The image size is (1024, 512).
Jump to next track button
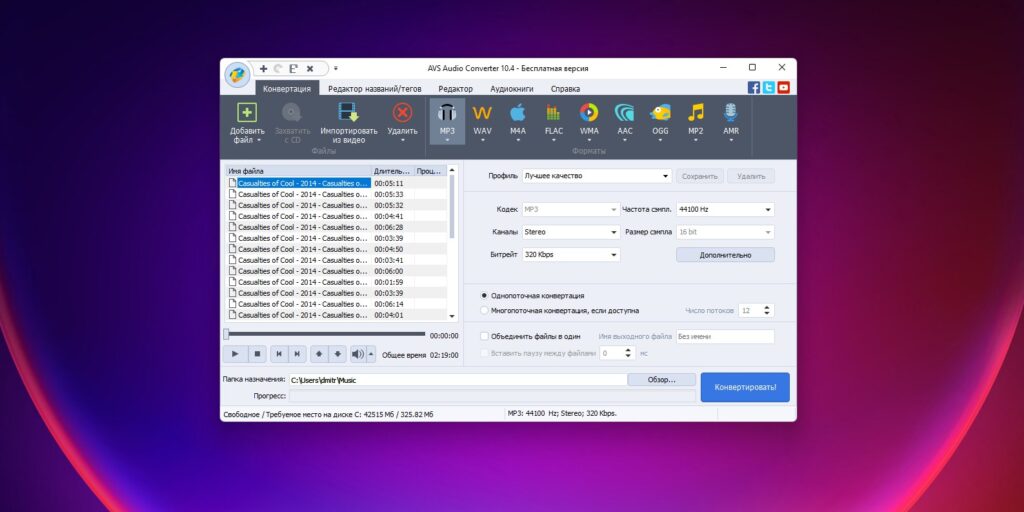pyautogui.click(x=296, y=354)
